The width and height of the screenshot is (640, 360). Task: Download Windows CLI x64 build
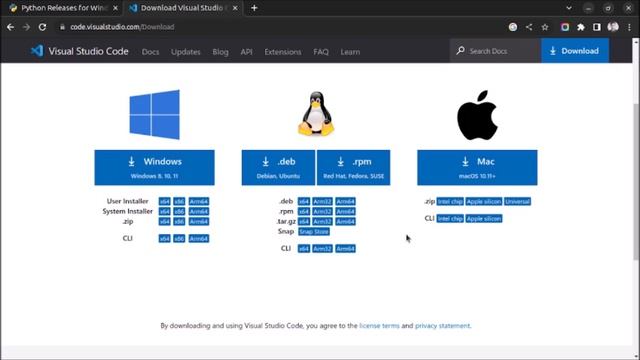pos(164,238)
